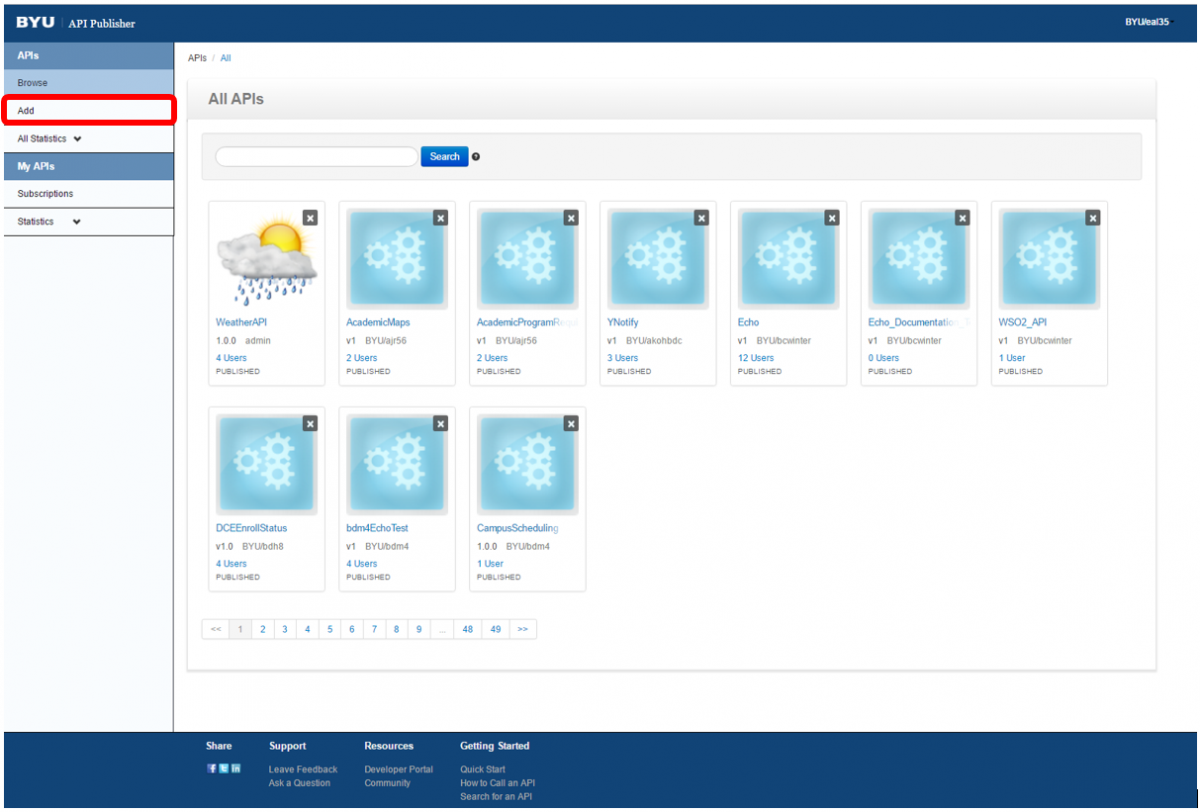Click the blue Search button
1200x812 pixels.
pos(444,157)
